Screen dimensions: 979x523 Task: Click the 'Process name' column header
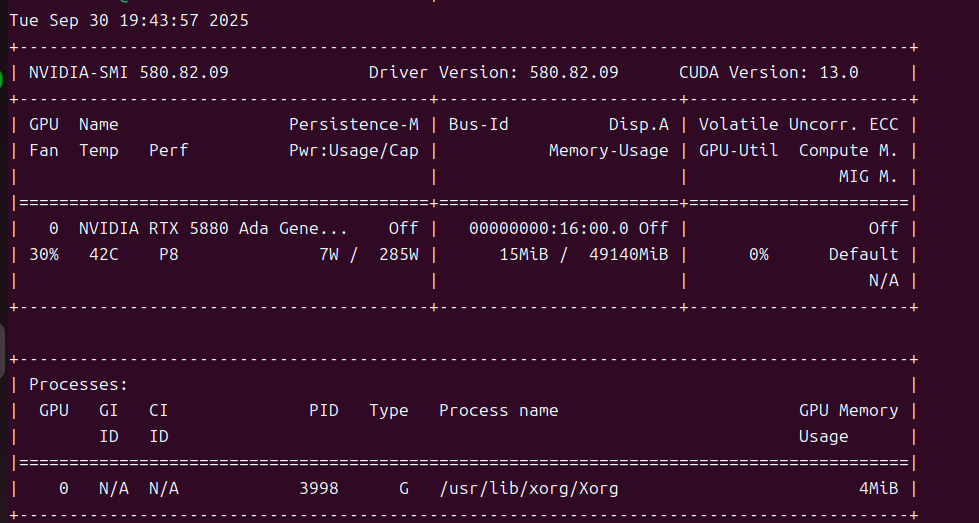[x=498, y=411]
